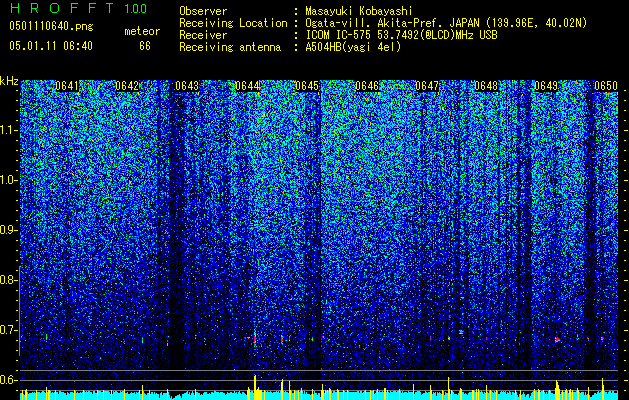629x400 pixels.
Task: Click the tallest yellow peak near 0644
Action: (255, 387)
